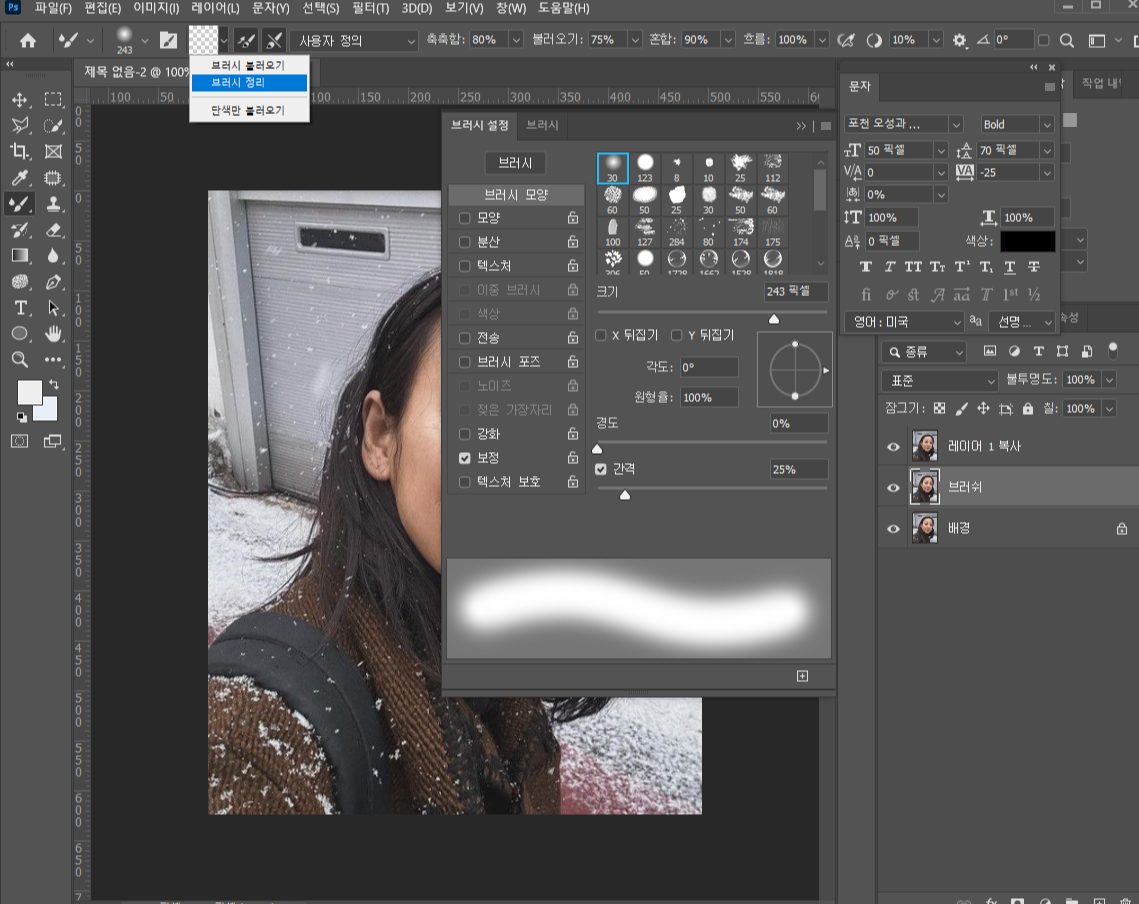Click the foreground color swatch
Image resolution: width=1139 pixels, height=904 pixels.
tap(28, 392)
